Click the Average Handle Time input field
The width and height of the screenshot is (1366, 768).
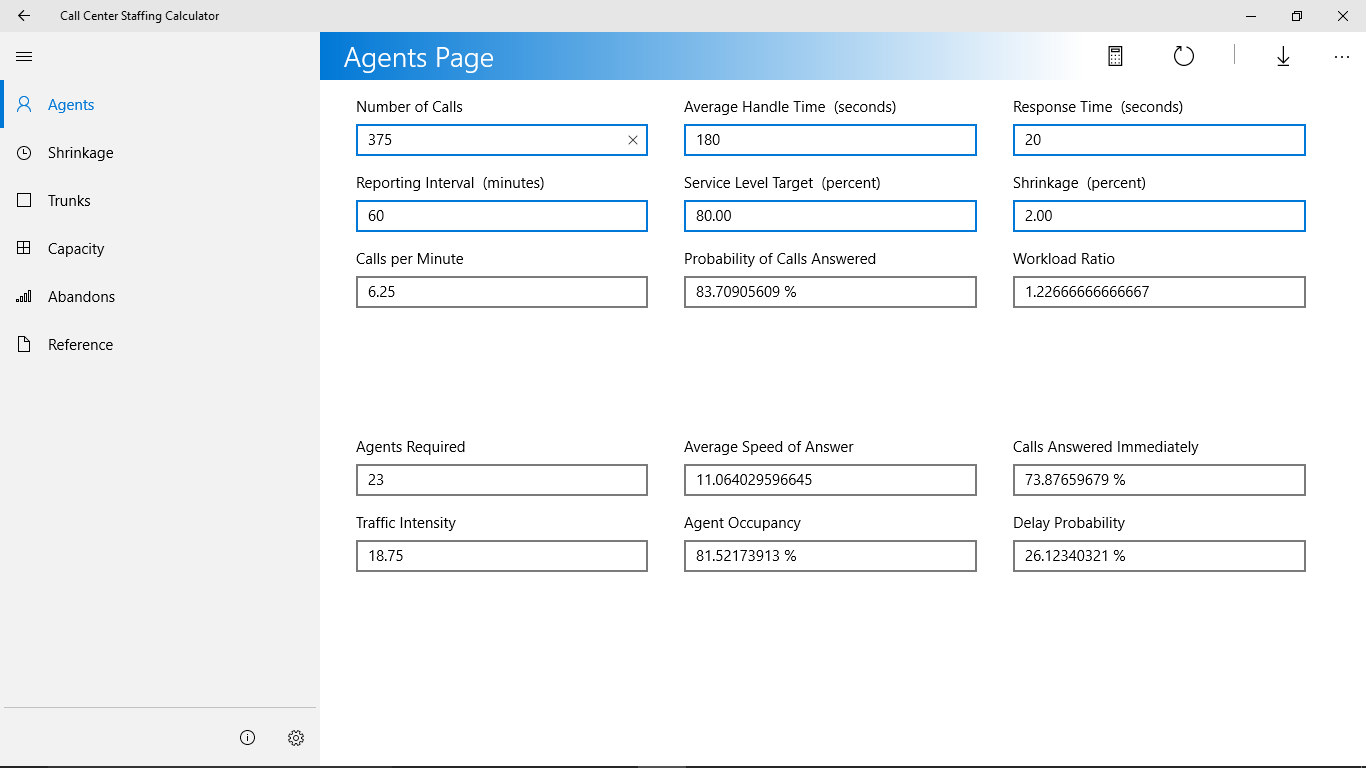tap(830, 140)
